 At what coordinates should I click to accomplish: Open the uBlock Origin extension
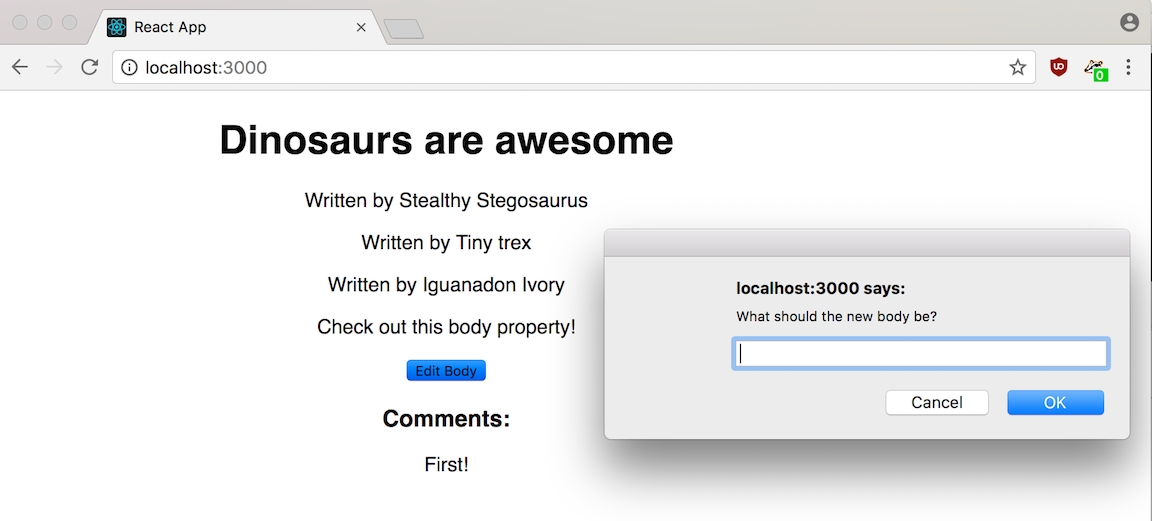point(1058,67)
